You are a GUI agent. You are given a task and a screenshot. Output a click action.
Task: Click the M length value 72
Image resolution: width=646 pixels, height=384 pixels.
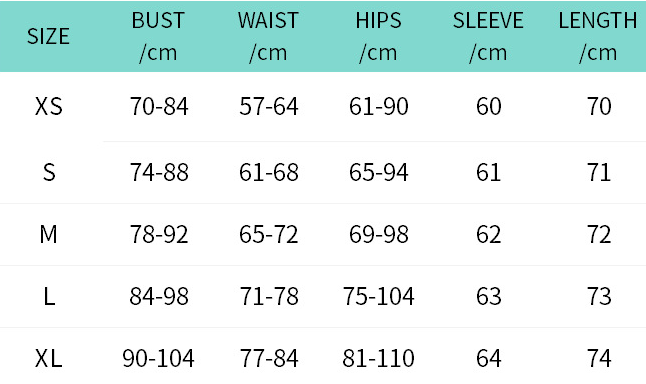599,234
